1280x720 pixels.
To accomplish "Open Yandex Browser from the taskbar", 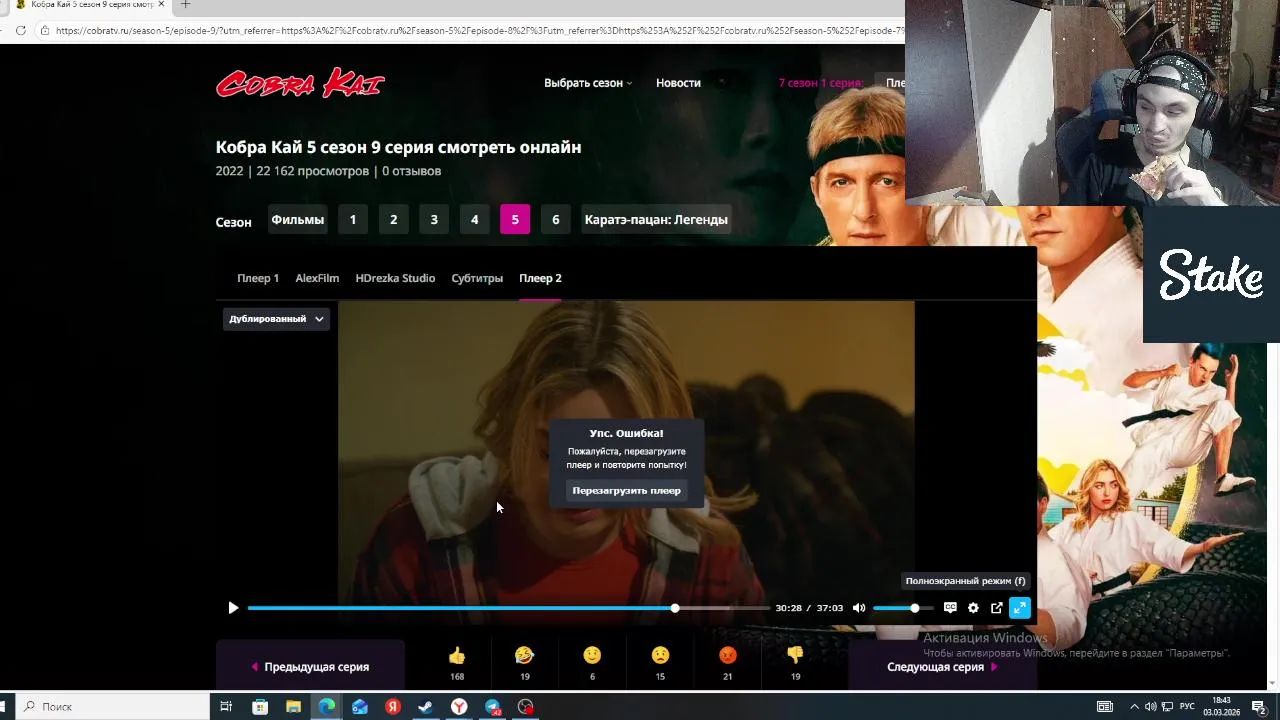I will pyautogui.click(x=459, y=707).
